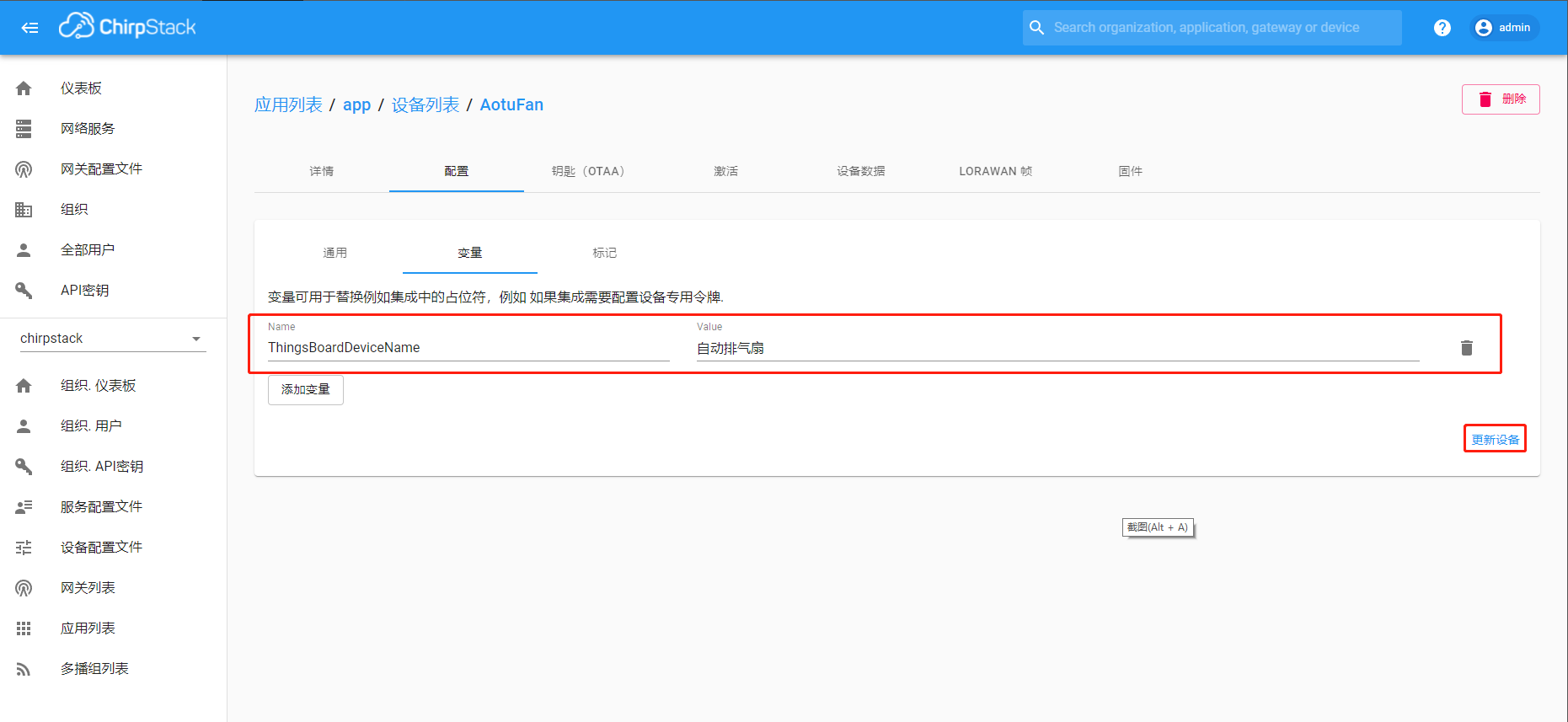Click the search magnifier icon
1568x722 pixels.
(1037, 28)
